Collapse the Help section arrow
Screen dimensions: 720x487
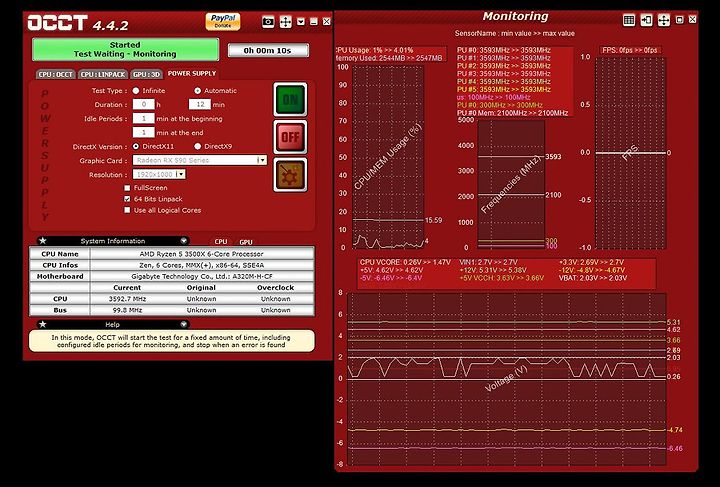184,325
